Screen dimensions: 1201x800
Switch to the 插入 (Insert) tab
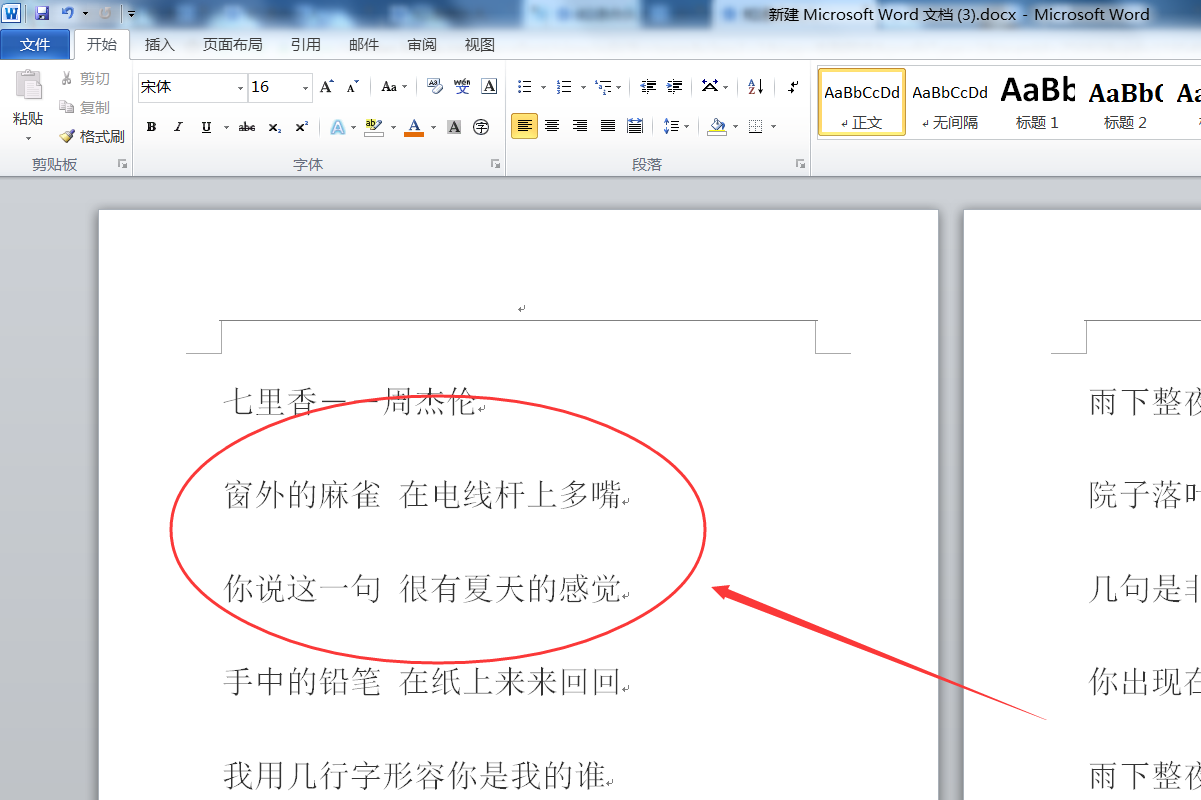click(x=159, y=45)
